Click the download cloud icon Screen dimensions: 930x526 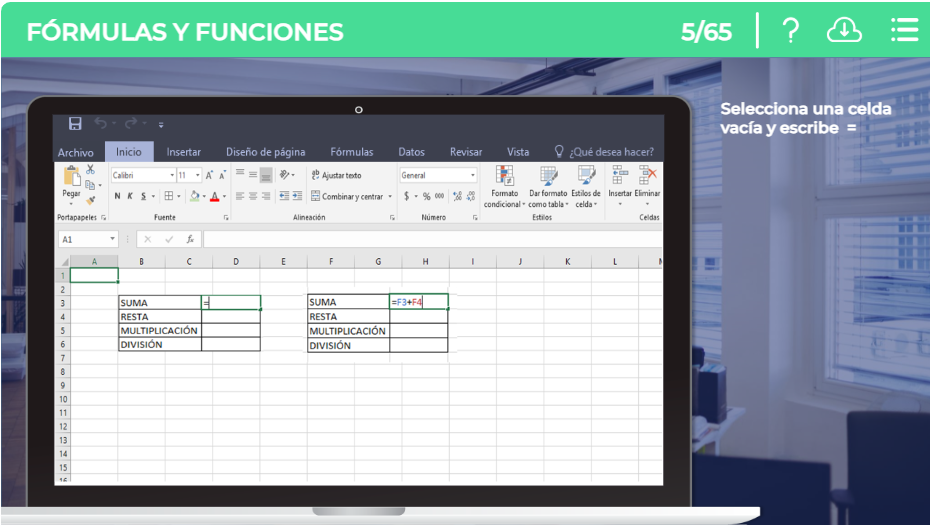click(x=844, y=31)
